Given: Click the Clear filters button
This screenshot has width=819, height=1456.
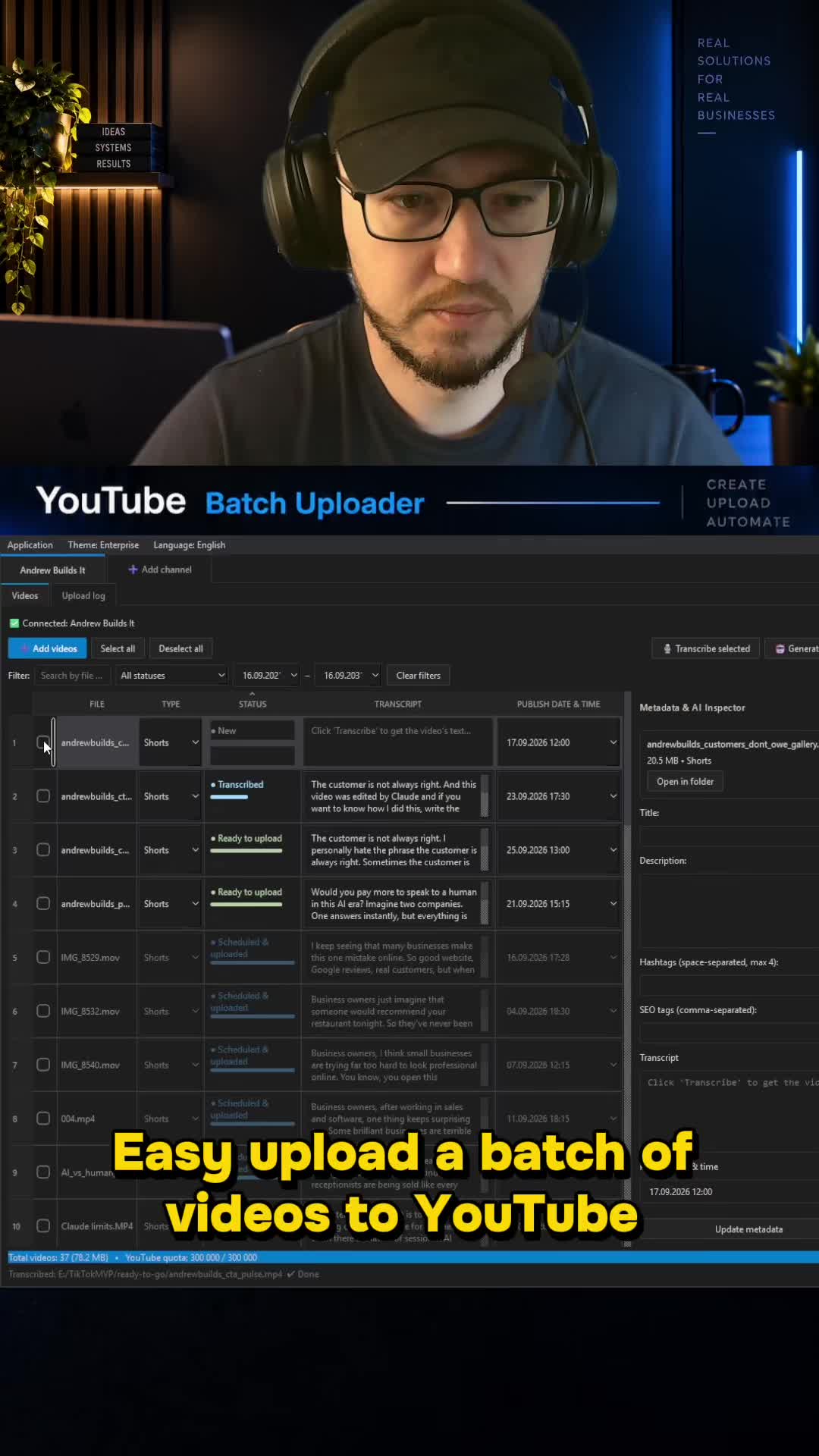Looking at the screenshot, I should click(418, 675).
